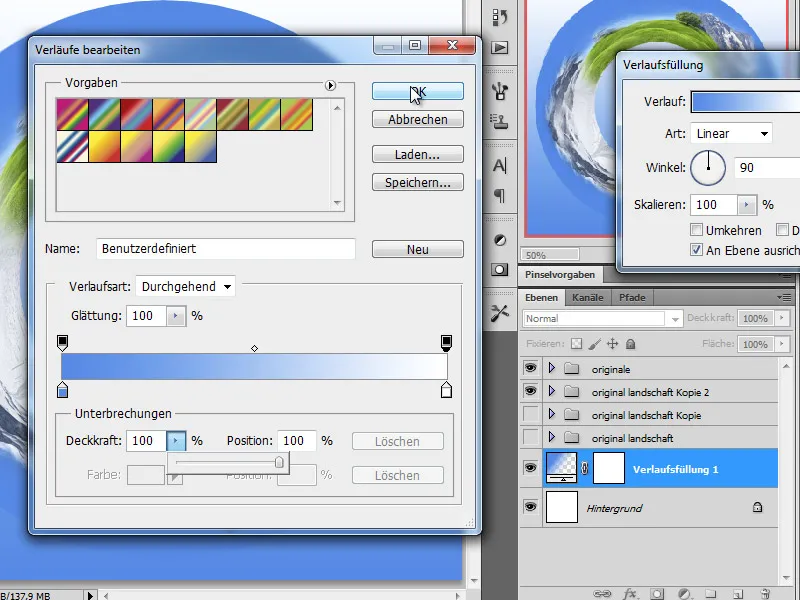
Task: Click the Deckkraft arrow under Unterbrechungen
Action: (176, 440)
